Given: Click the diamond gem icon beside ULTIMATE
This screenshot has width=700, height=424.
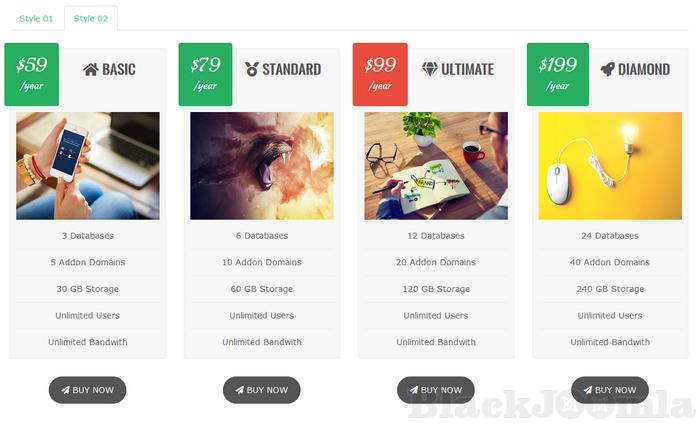Looking at the screenshot, I should pos(429,69).
